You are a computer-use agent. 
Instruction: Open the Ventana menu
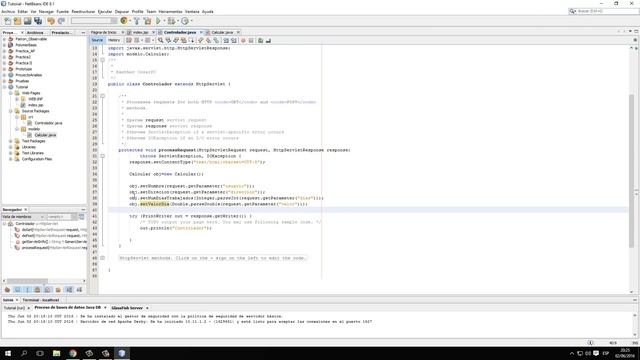[x=192, y=11]
